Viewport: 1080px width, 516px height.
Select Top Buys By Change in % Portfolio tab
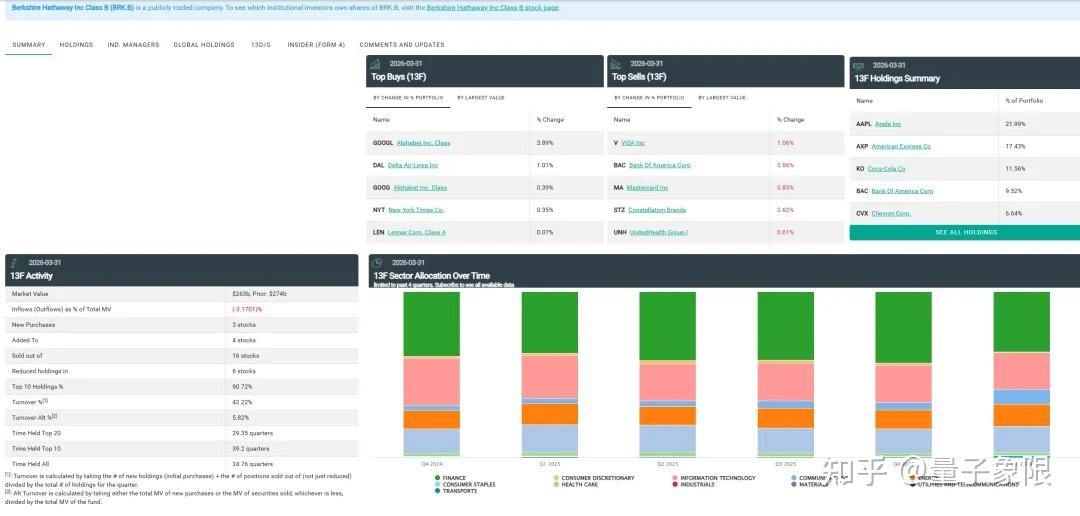[408, 98]
